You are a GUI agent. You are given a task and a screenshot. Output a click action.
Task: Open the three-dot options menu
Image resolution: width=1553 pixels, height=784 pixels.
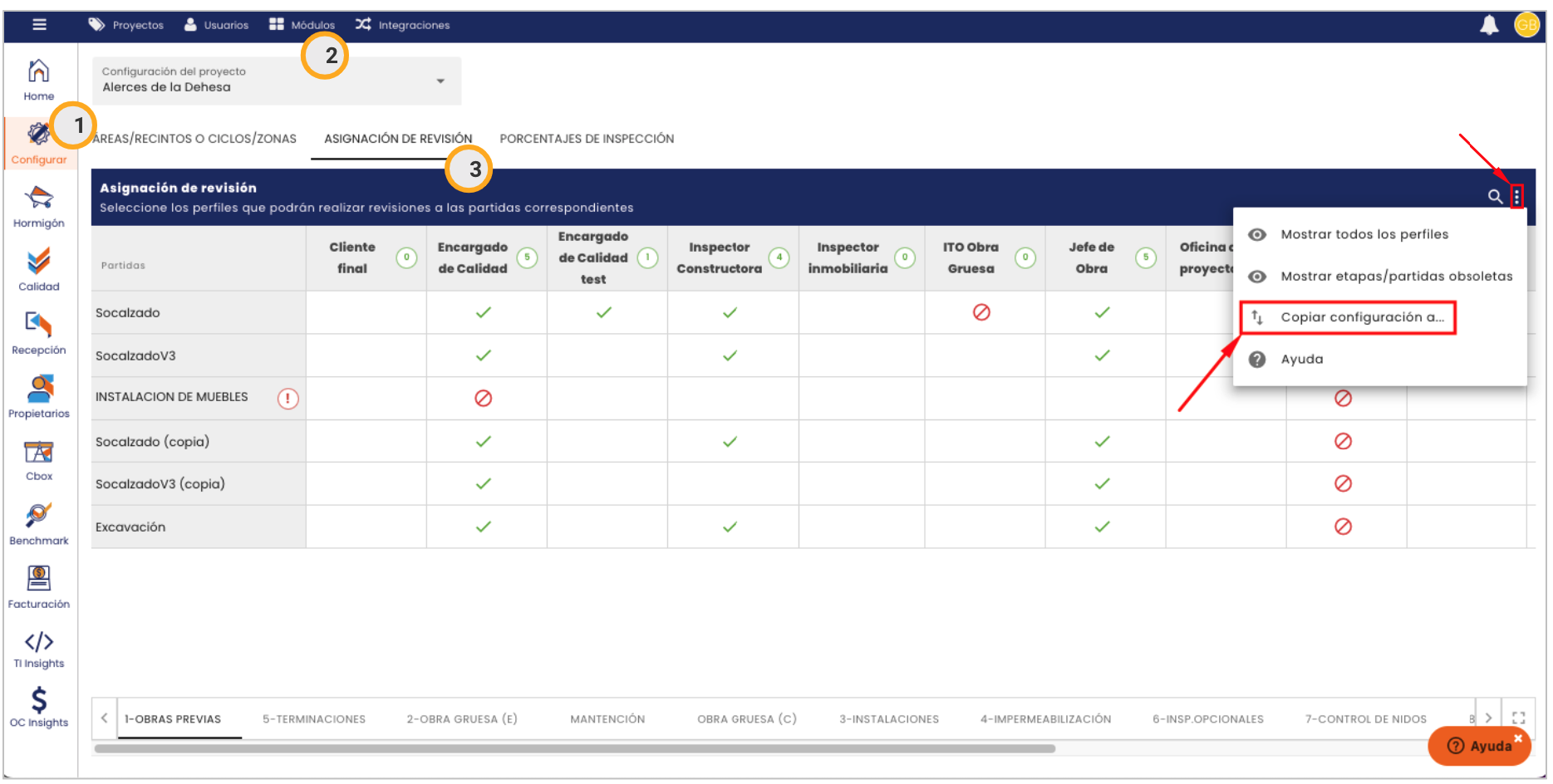1516,197
